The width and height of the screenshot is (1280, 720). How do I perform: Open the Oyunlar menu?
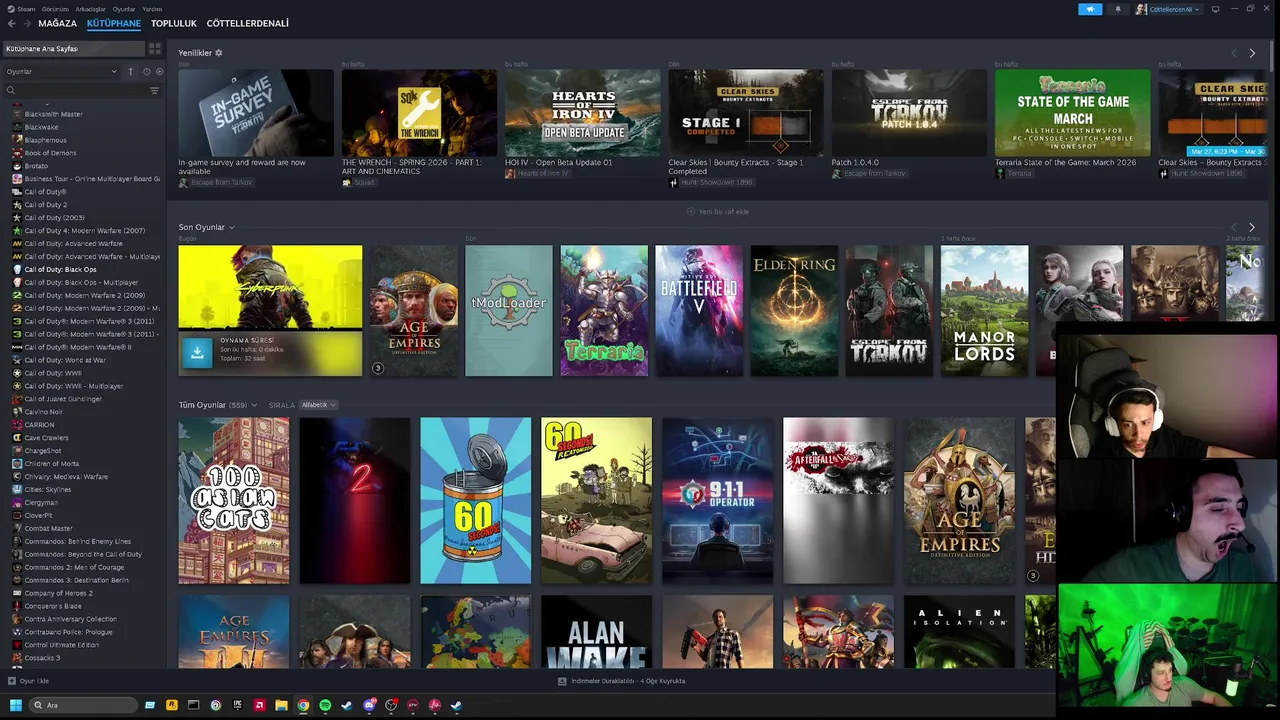click(x=124, y=9)
